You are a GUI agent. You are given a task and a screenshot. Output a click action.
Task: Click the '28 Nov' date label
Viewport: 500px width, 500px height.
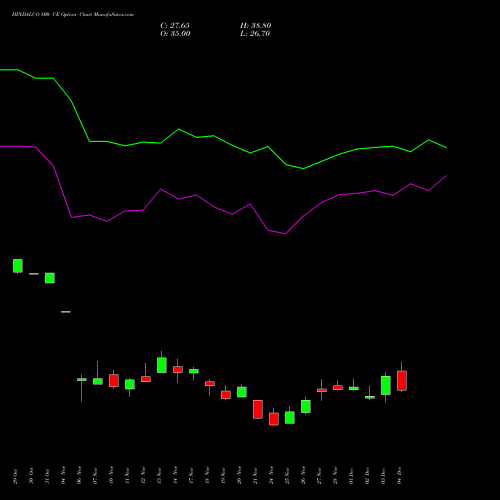click(x=335, y=475)
